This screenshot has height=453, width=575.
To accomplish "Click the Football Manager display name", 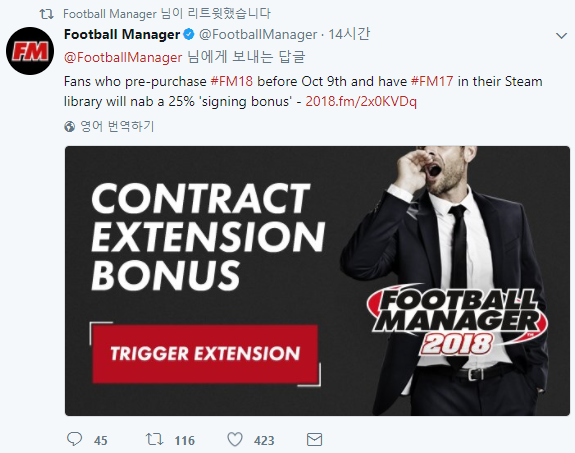I will [x=122, y=34].
